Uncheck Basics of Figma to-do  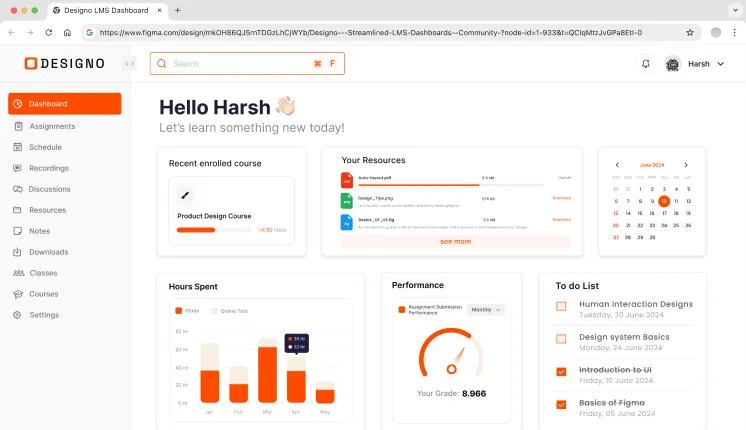tap(561, 405)
